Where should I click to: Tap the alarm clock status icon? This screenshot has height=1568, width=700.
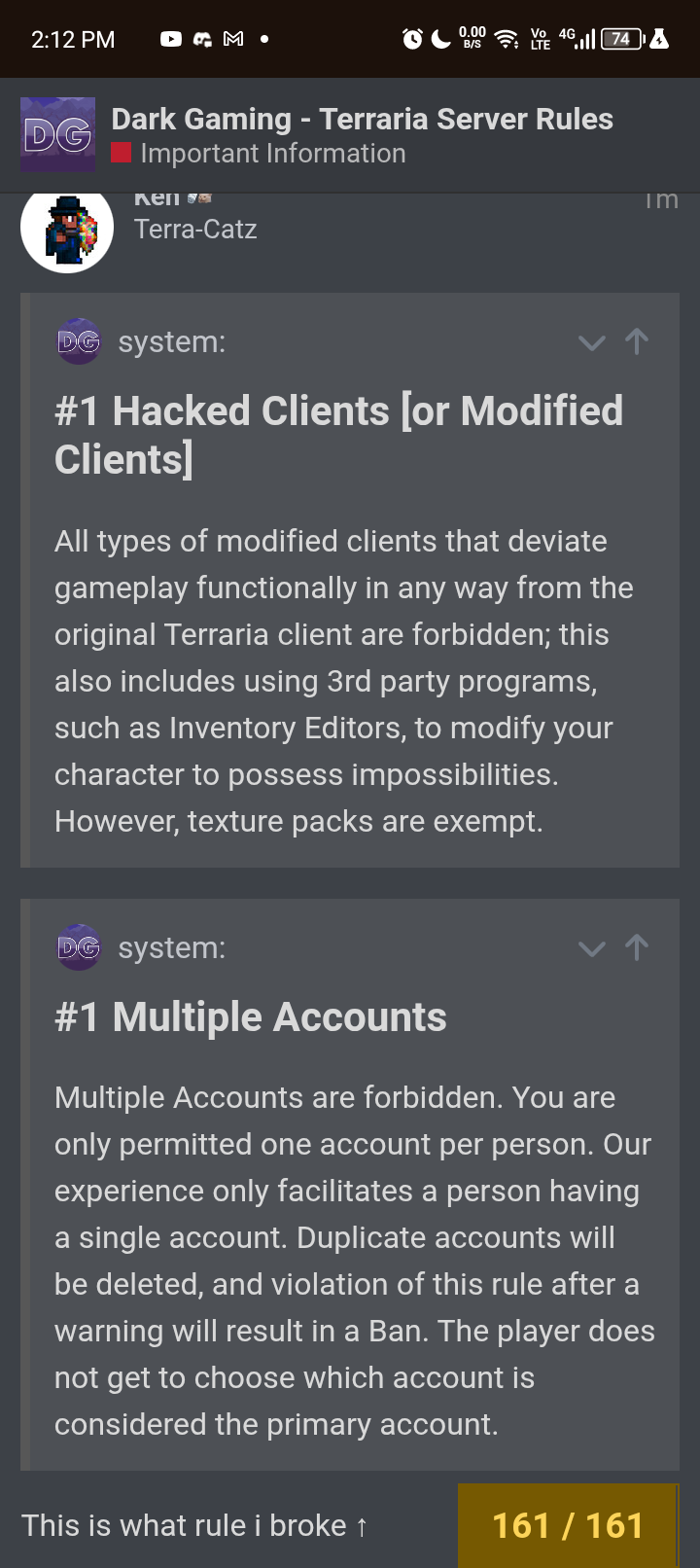coord(412,39)
